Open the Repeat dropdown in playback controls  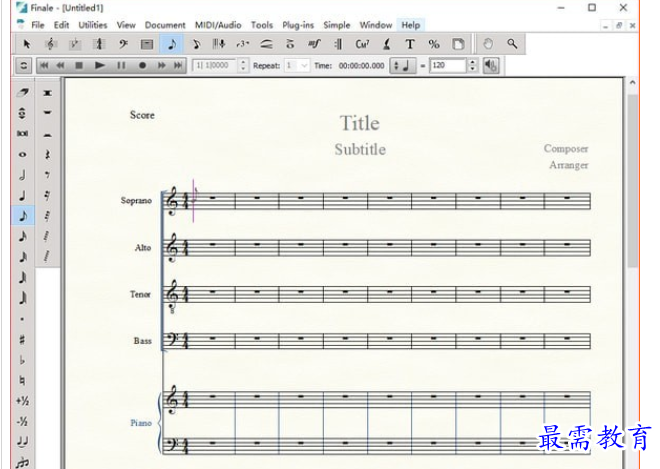pos(303,65)
